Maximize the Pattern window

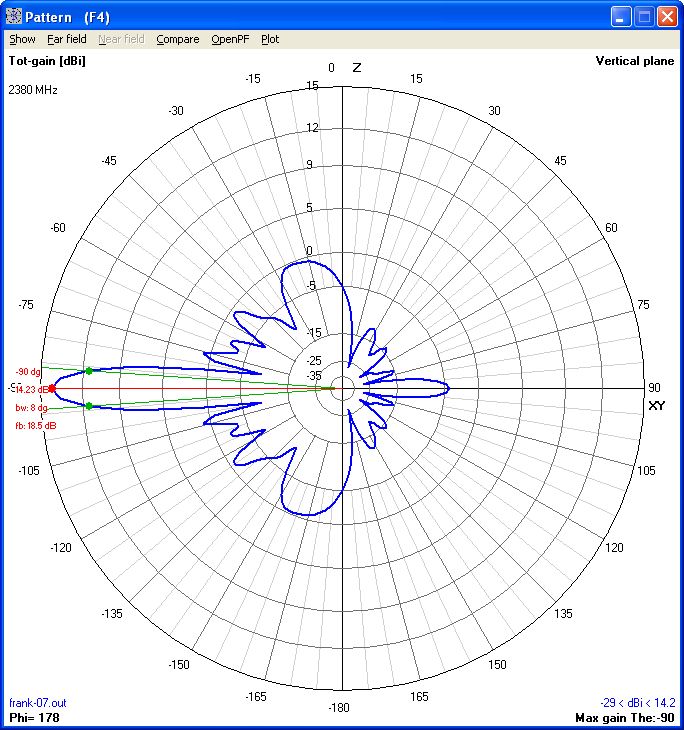pyautogui.click(x=644, y=16)
